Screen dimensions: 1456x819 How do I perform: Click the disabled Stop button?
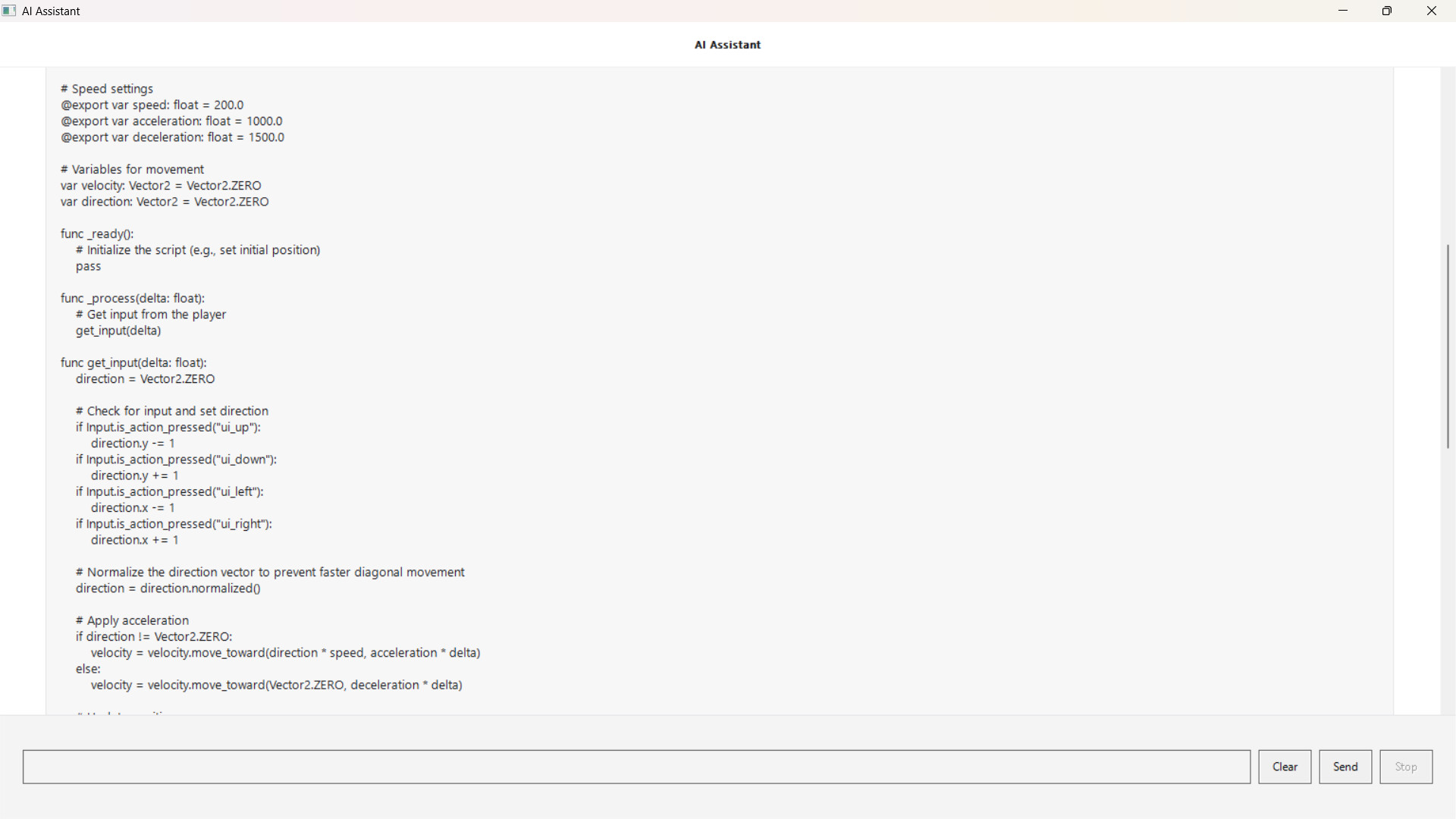1405,767
